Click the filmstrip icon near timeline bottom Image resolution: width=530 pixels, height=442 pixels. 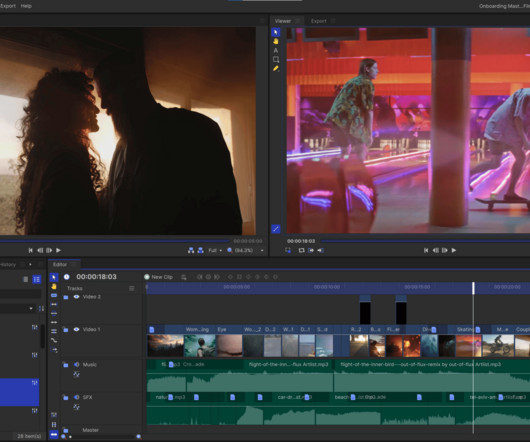[54, 424]
